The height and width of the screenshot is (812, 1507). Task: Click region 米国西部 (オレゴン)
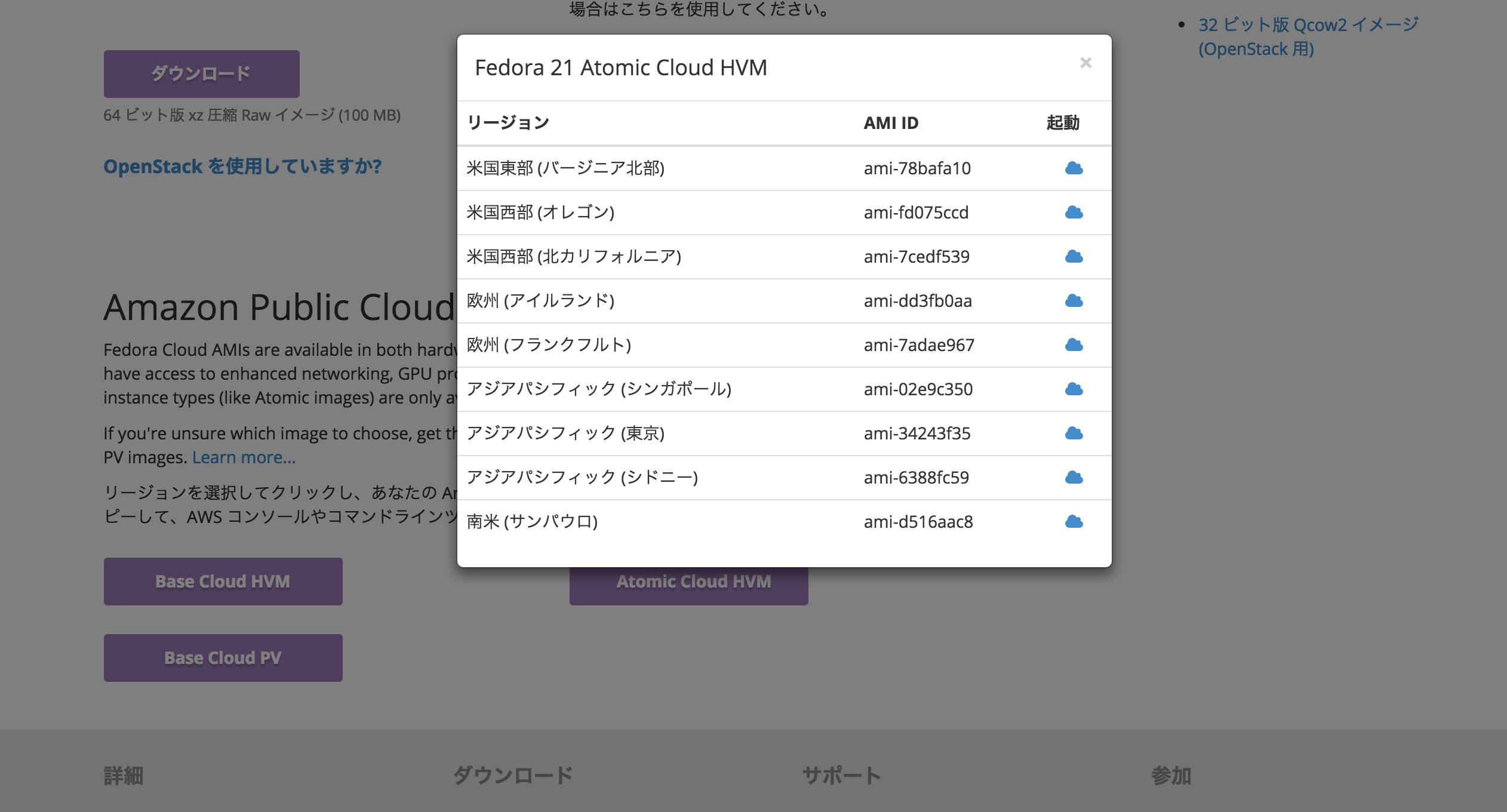click(x=540, y=213)
